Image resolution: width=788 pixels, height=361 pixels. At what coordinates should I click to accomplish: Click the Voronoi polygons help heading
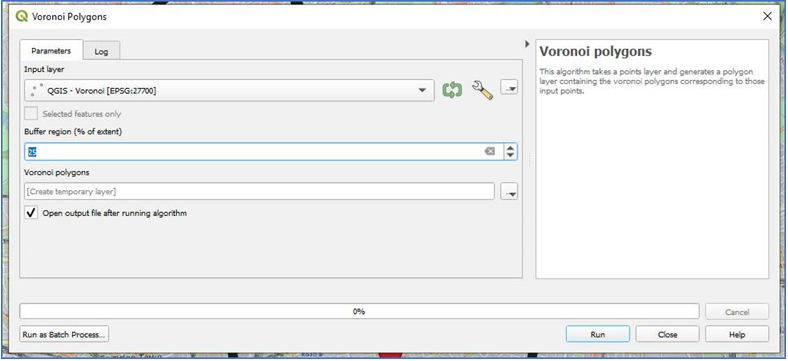point(596,51)
